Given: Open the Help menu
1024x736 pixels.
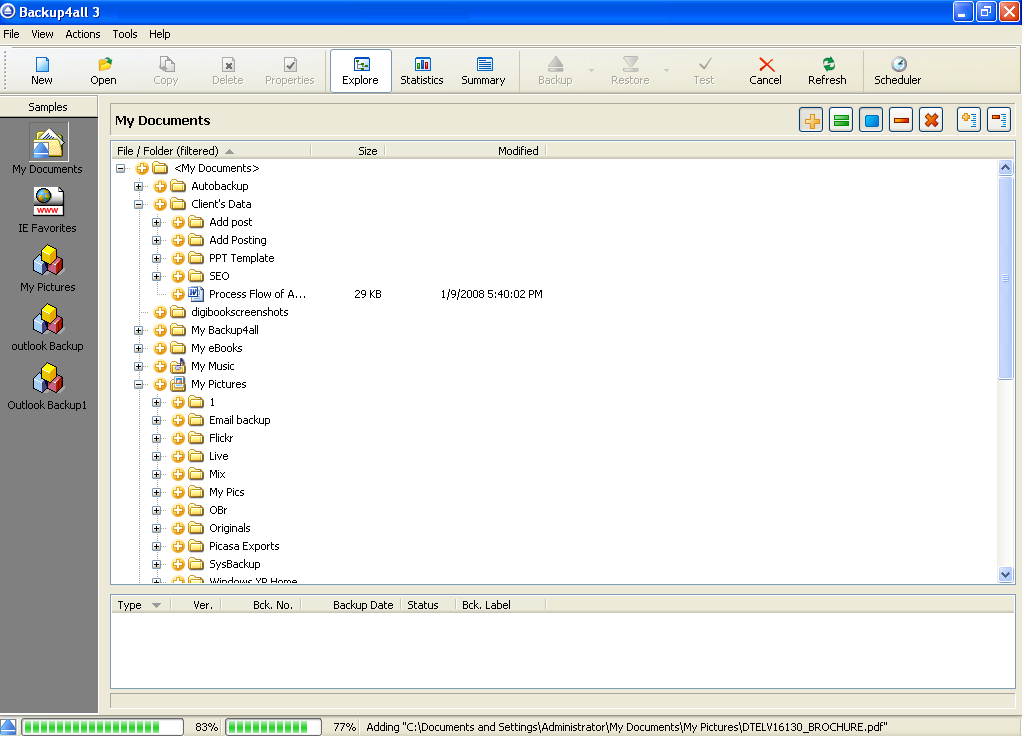Looking at the screenshot, I should click(x=159, y=34).
